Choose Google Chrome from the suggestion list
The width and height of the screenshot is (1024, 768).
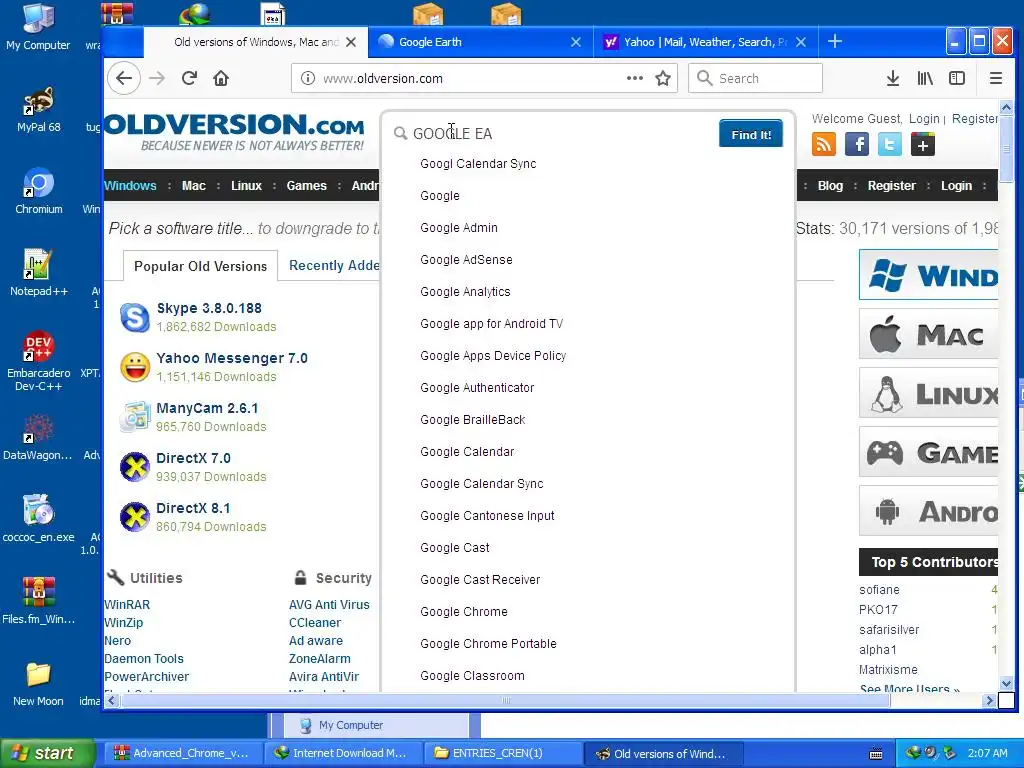464,612
